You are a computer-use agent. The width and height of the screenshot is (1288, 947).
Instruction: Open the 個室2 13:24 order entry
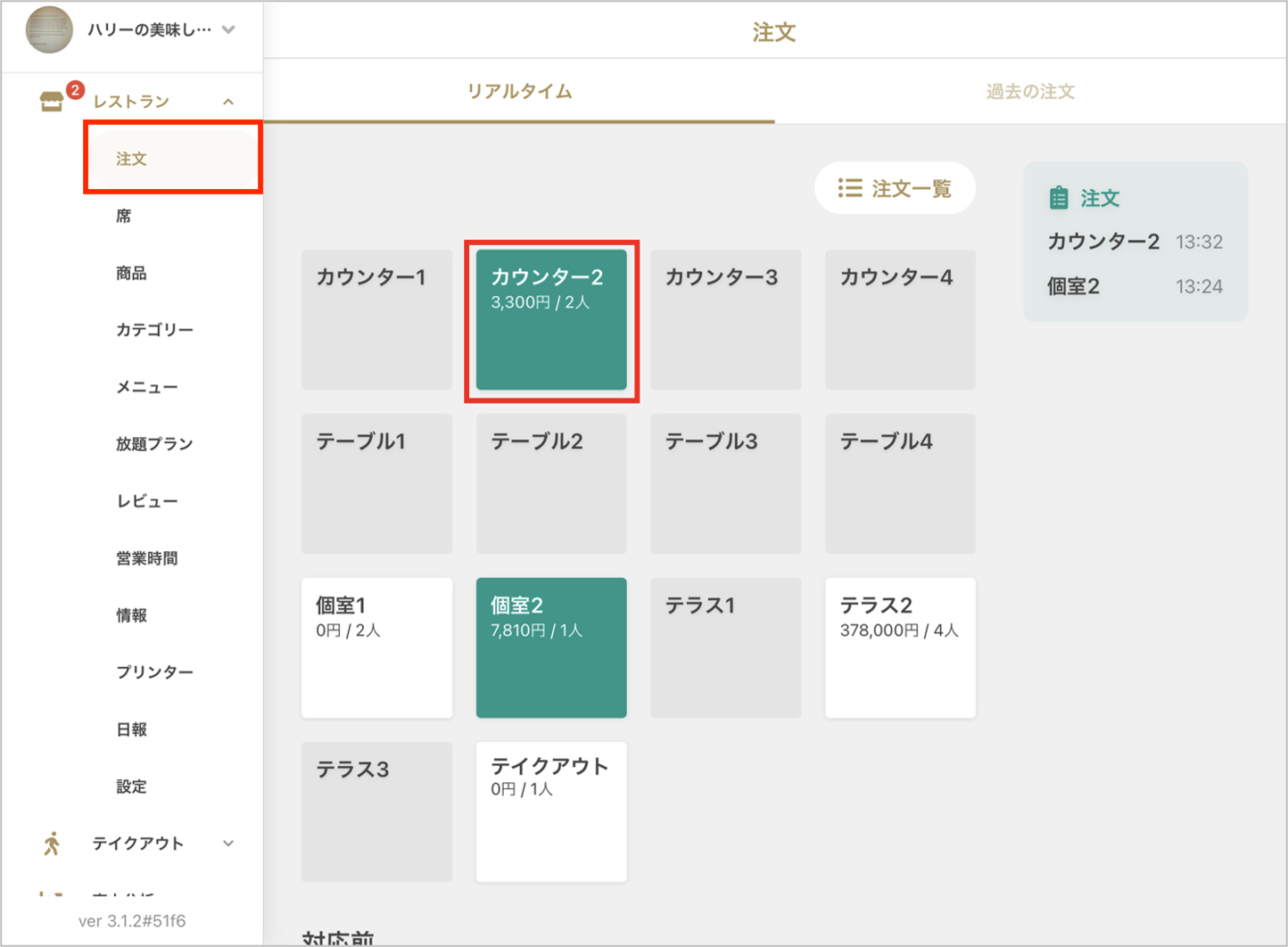coord(1134,286)
